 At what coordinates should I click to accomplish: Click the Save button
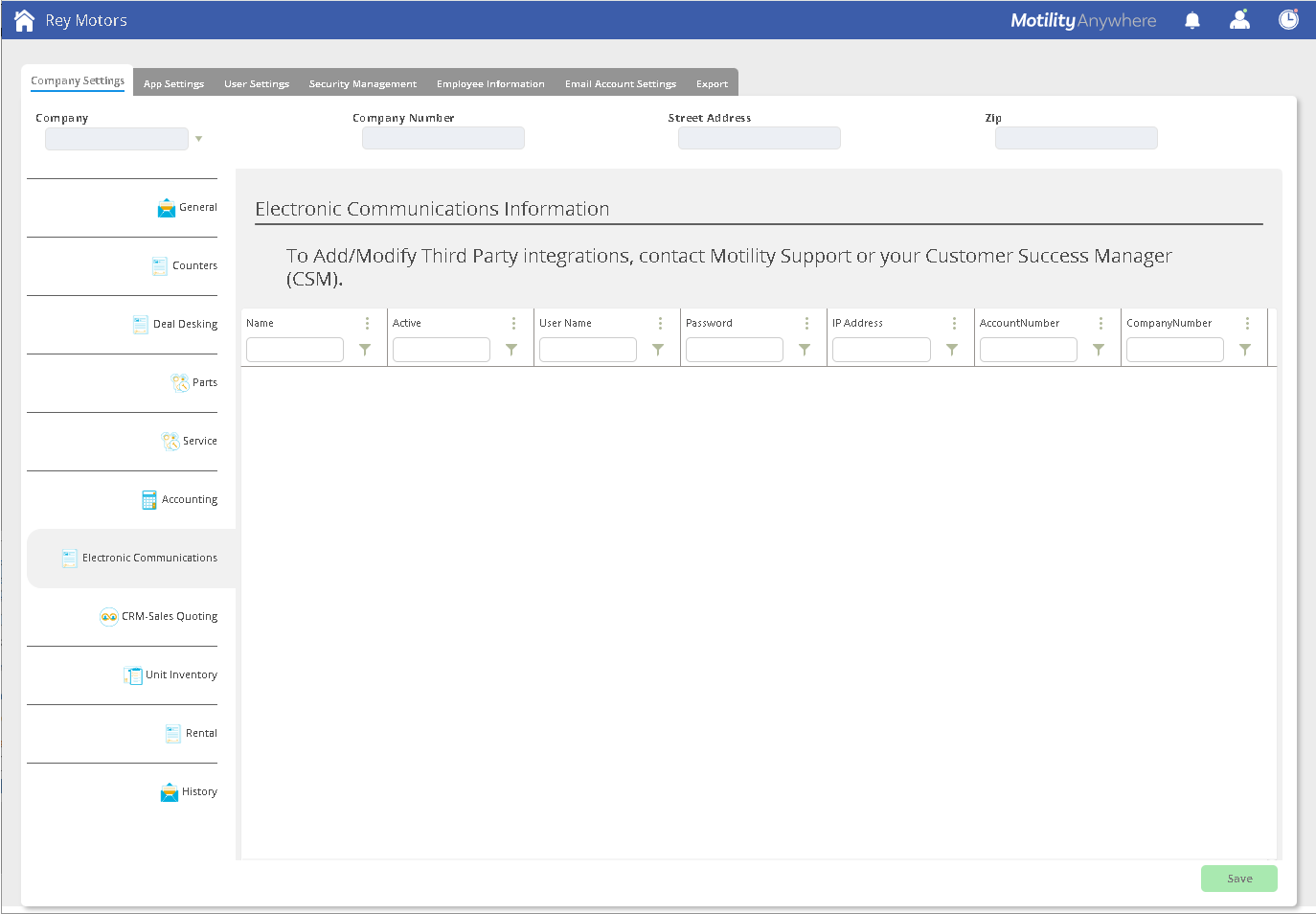(1239, 879)
